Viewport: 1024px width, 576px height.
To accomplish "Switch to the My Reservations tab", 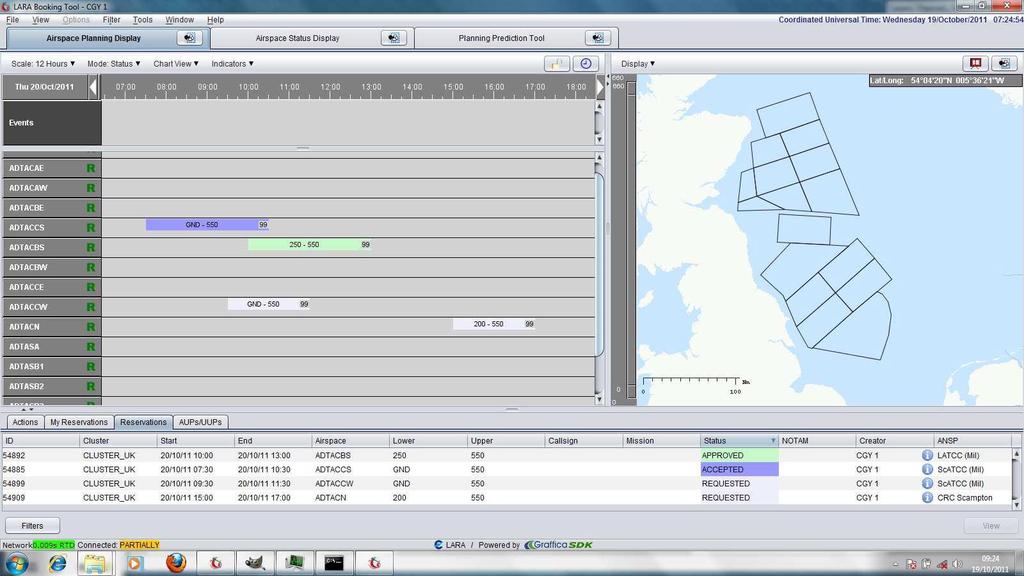I will tap(79, 423).
